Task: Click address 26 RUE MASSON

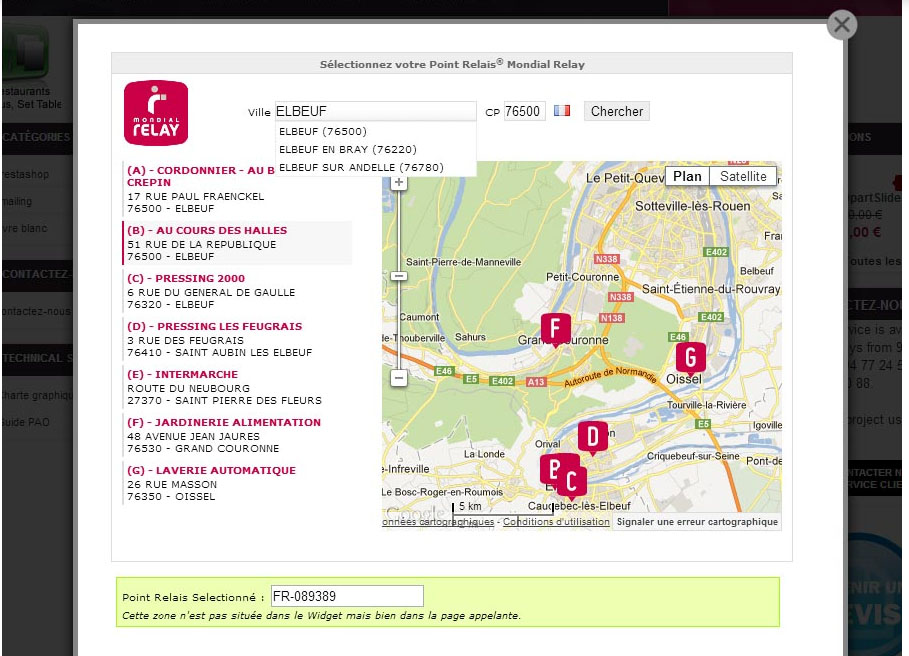Action: tap(172, 484)
